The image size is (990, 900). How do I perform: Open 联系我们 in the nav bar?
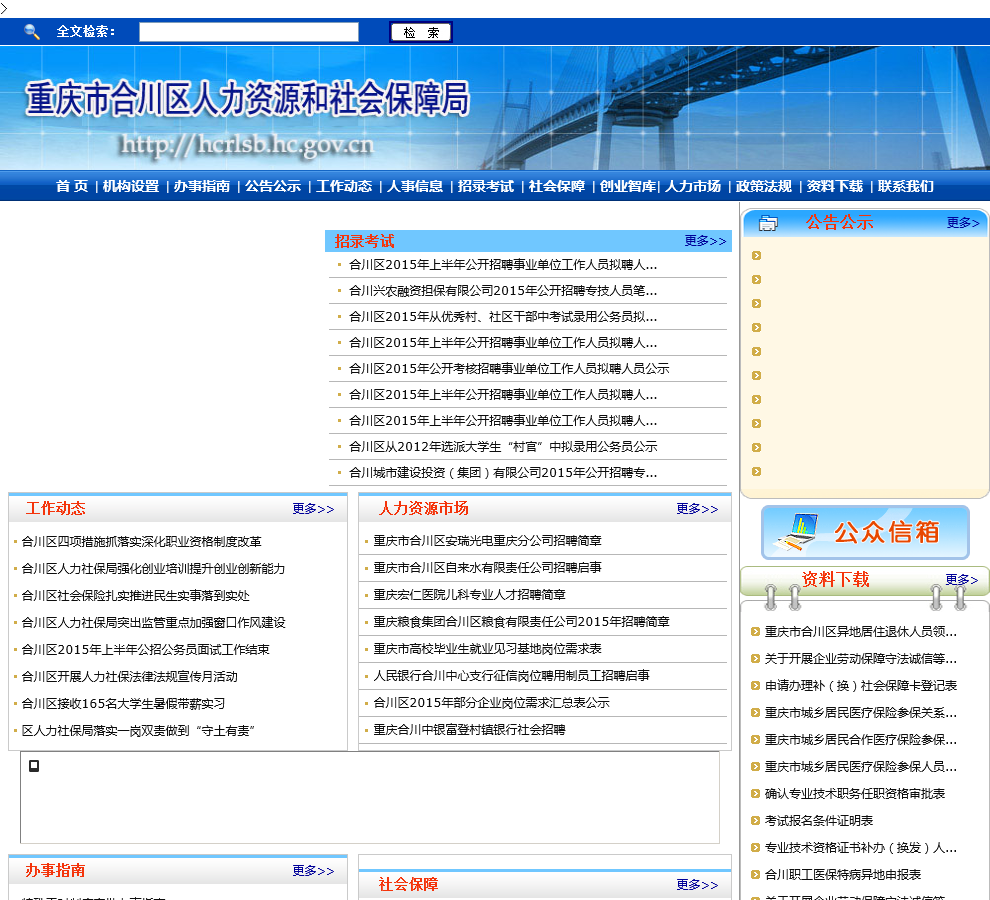click(905, 186)
